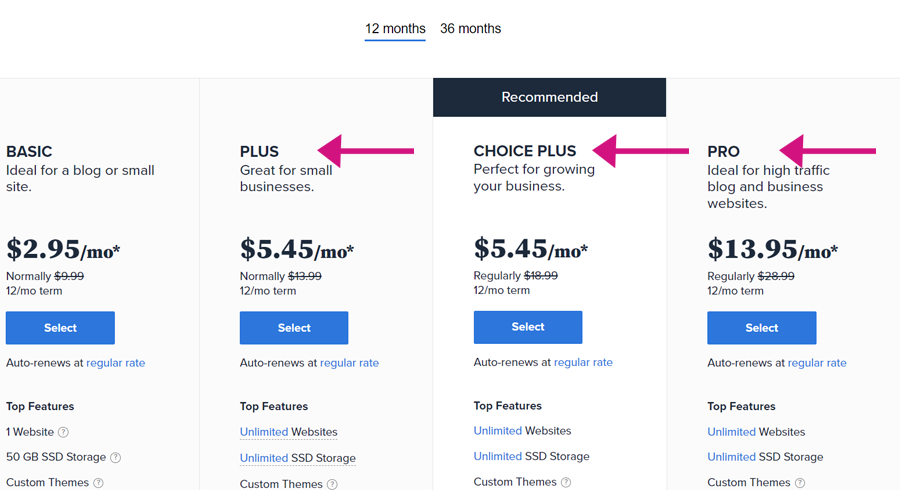
Task: Open regular rate link under Pro plan
Action: 817,363
